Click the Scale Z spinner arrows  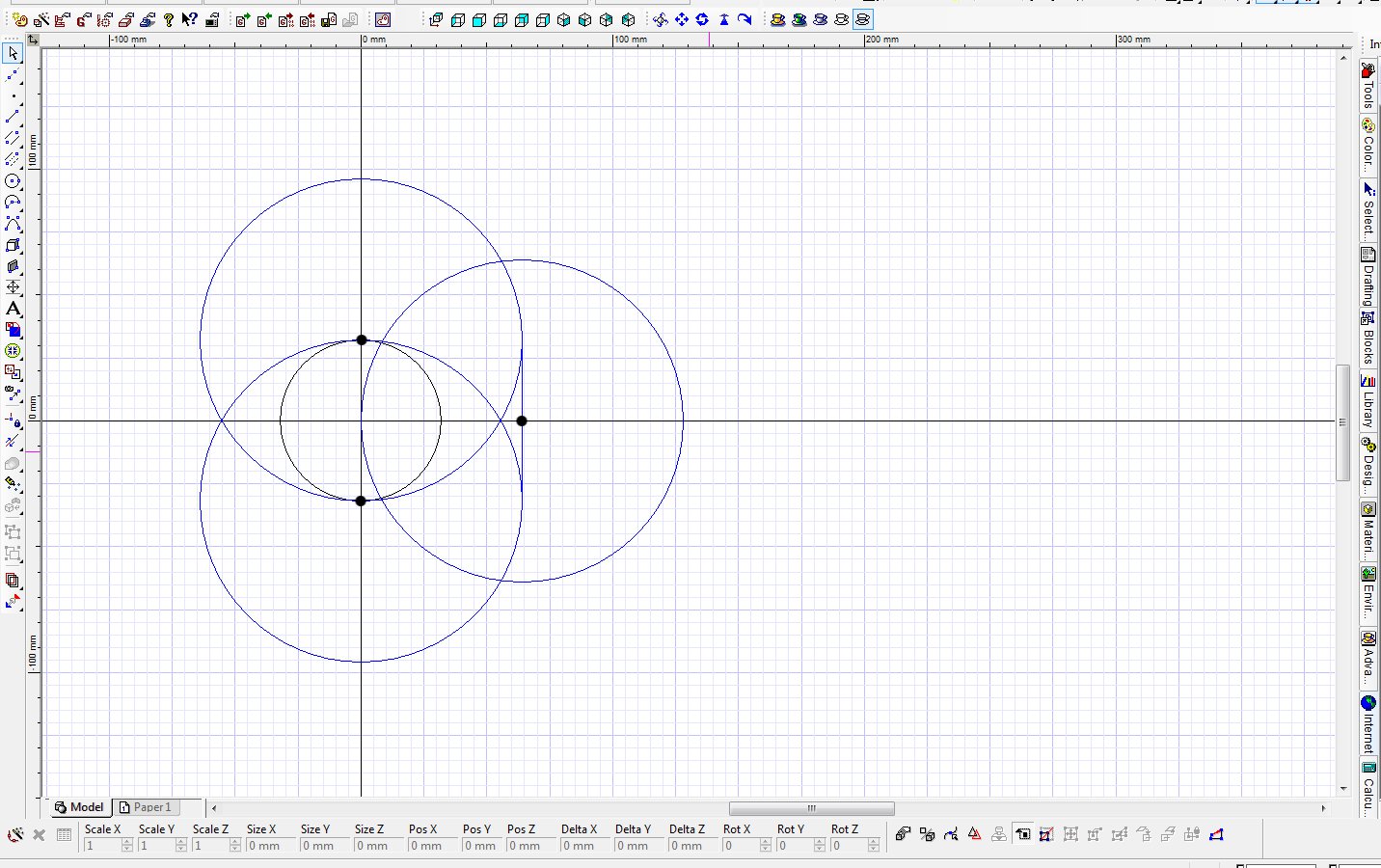point(235,846)
